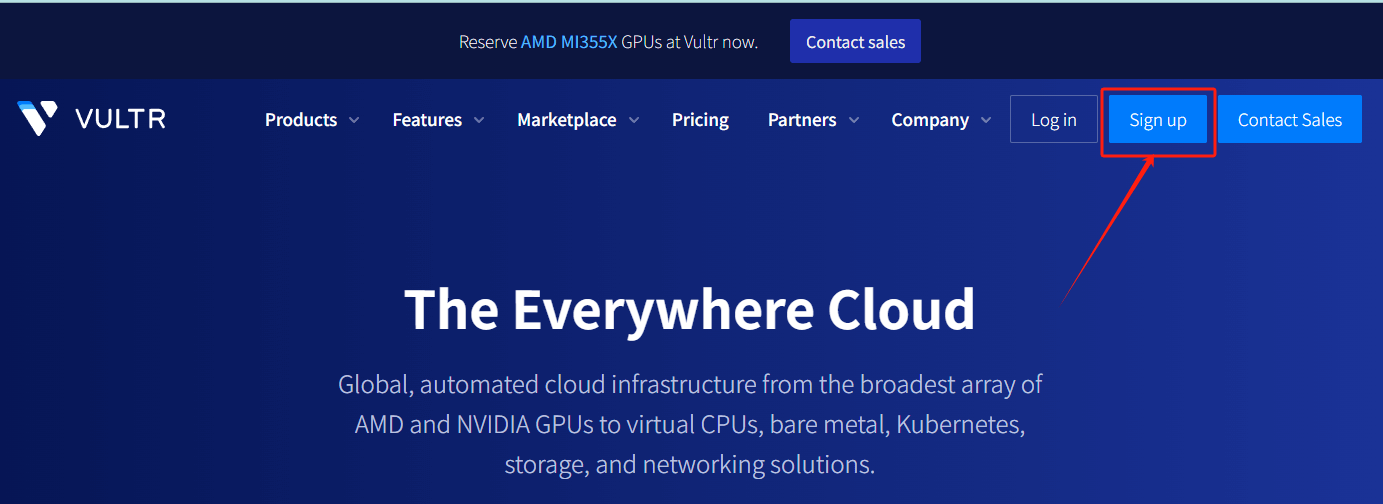Click the Sign up button
The height and width of the screenshot is (504, 1383).
[x=1158, y=120]
